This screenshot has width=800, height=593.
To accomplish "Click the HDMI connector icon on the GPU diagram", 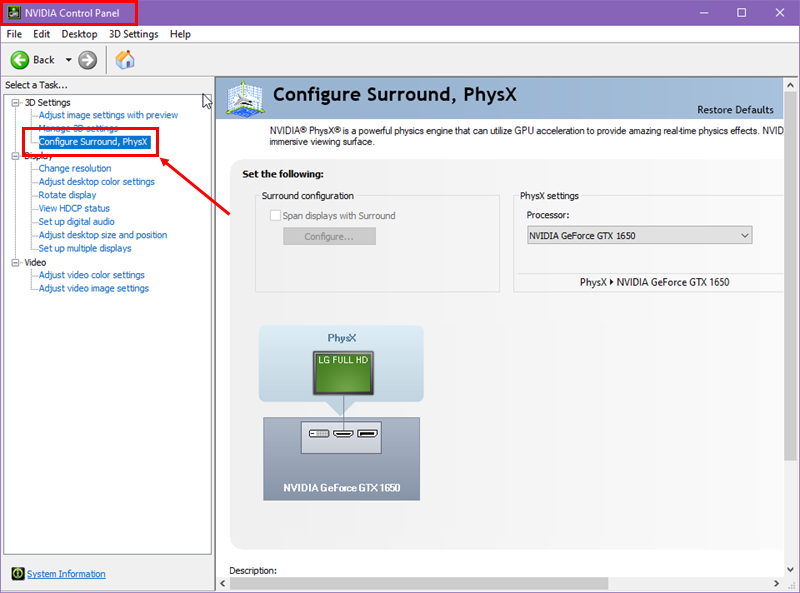I will click(x=343, y=434).
